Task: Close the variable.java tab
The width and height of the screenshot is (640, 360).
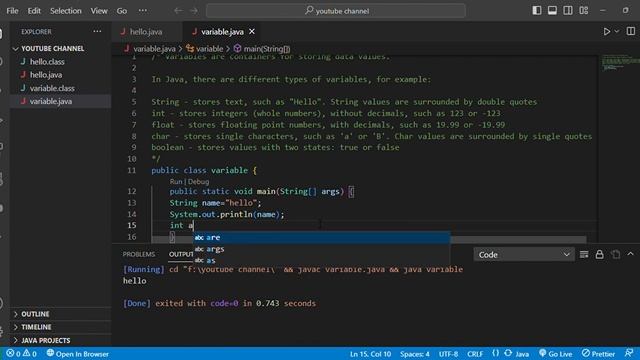Action: point(252,31)
